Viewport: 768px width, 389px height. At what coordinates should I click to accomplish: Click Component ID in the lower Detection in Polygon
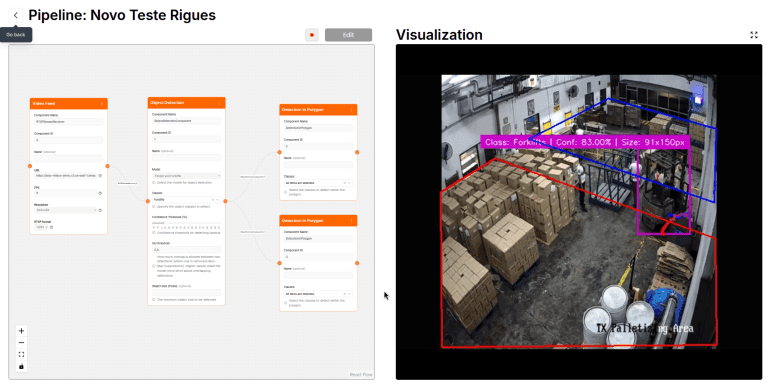pos(318,257)
